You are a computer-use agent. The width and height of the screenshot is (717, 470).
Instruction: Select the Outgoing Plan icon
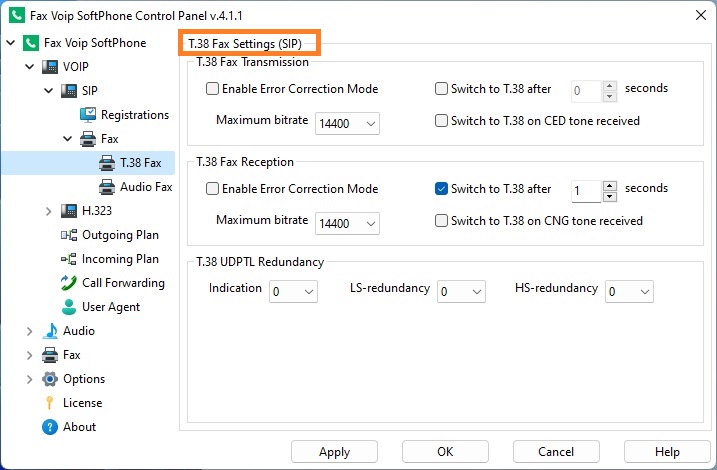[x=69, y=235]
